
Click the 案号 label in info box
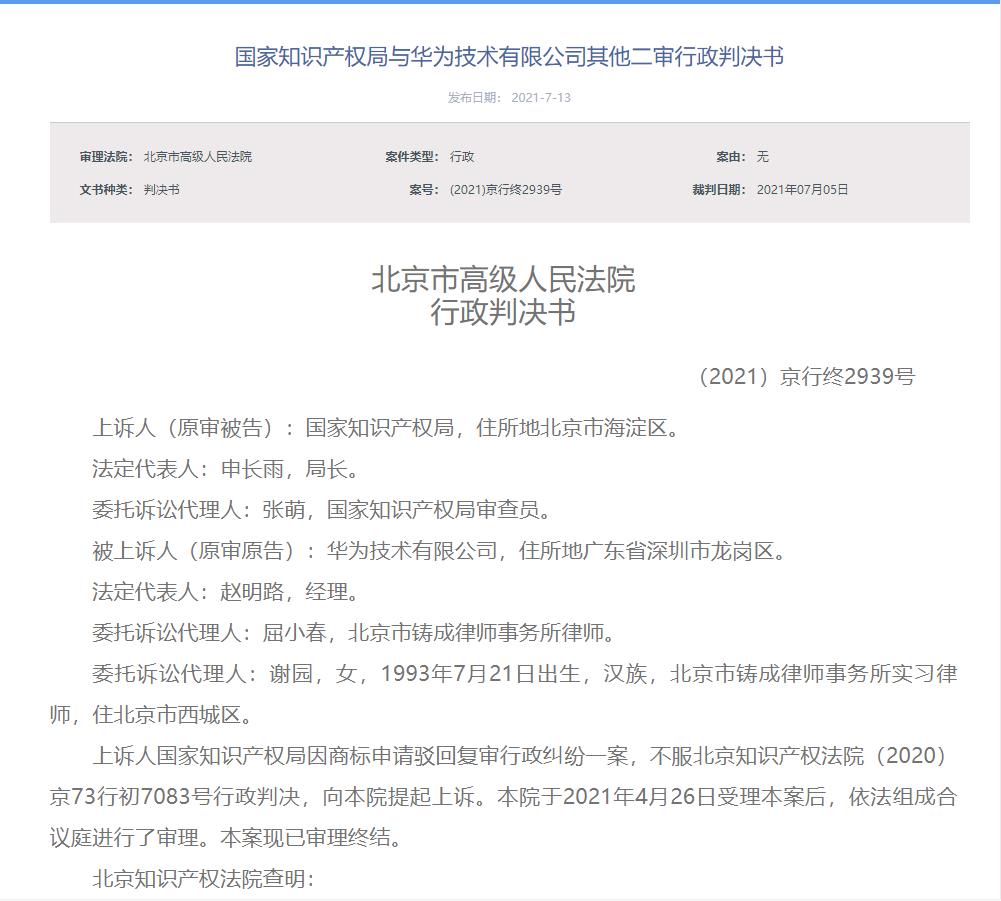424,190
